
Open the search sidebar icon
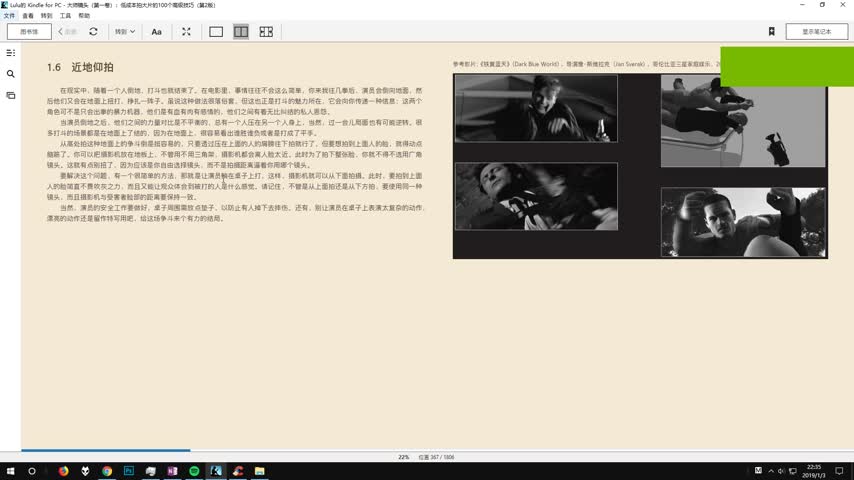10,74
